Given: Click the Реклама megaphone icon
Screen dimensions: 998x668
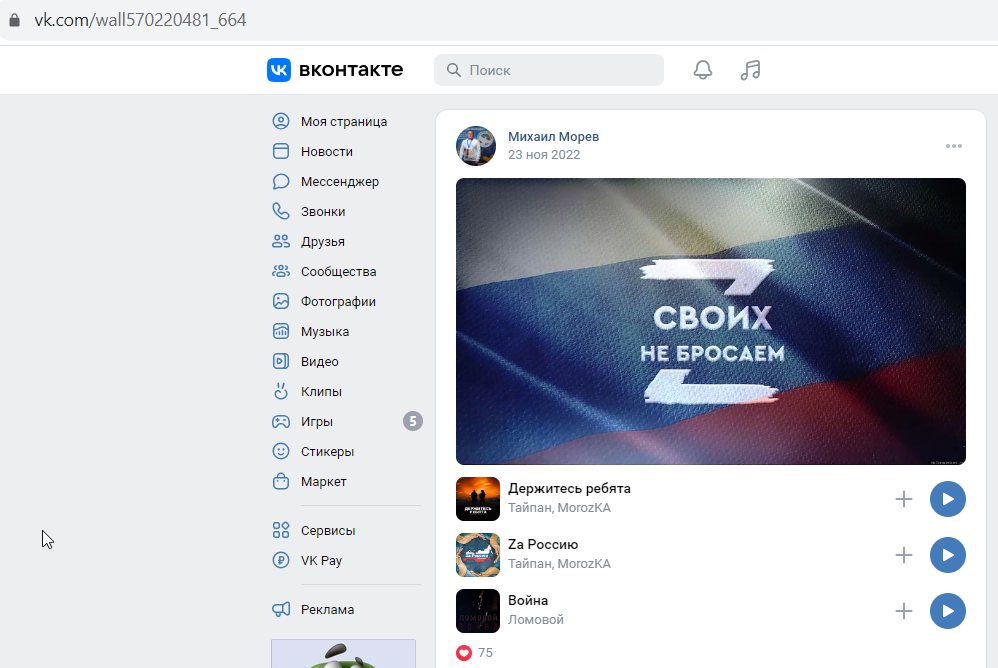Looking at the screenshot, I should click(281, 609).
